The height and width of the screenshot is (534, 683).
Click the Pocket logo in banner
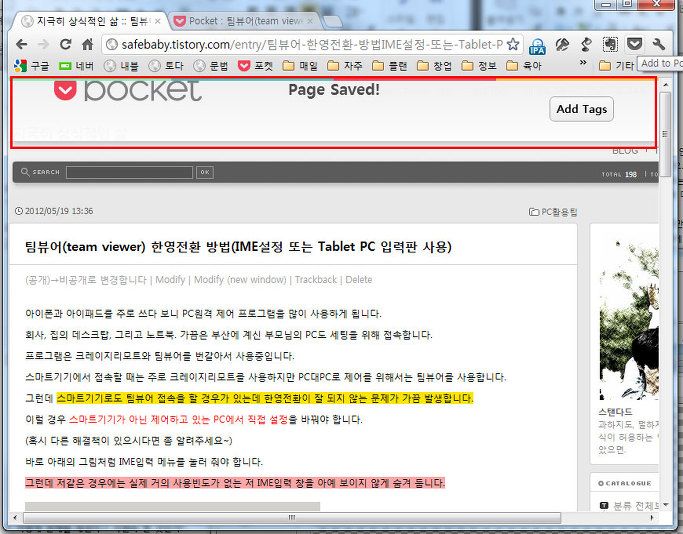coord(128,90)
